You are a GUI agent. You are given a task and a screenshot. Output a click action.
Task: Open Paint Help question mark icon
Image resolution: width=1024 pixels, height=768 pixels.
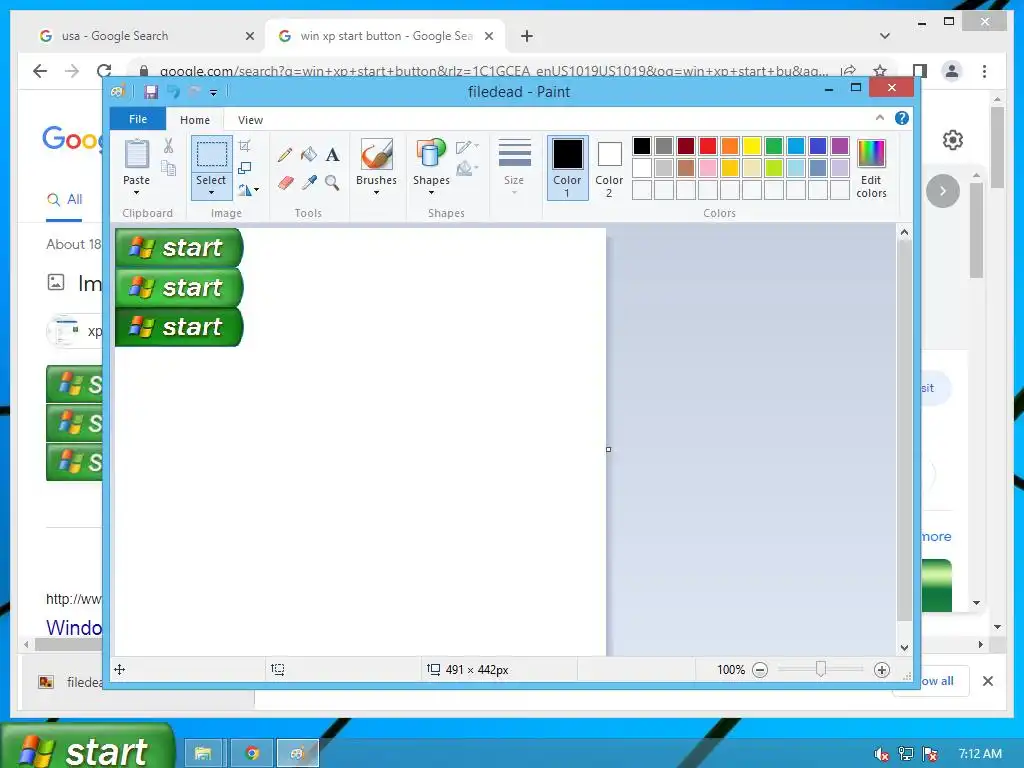point(901,118)
